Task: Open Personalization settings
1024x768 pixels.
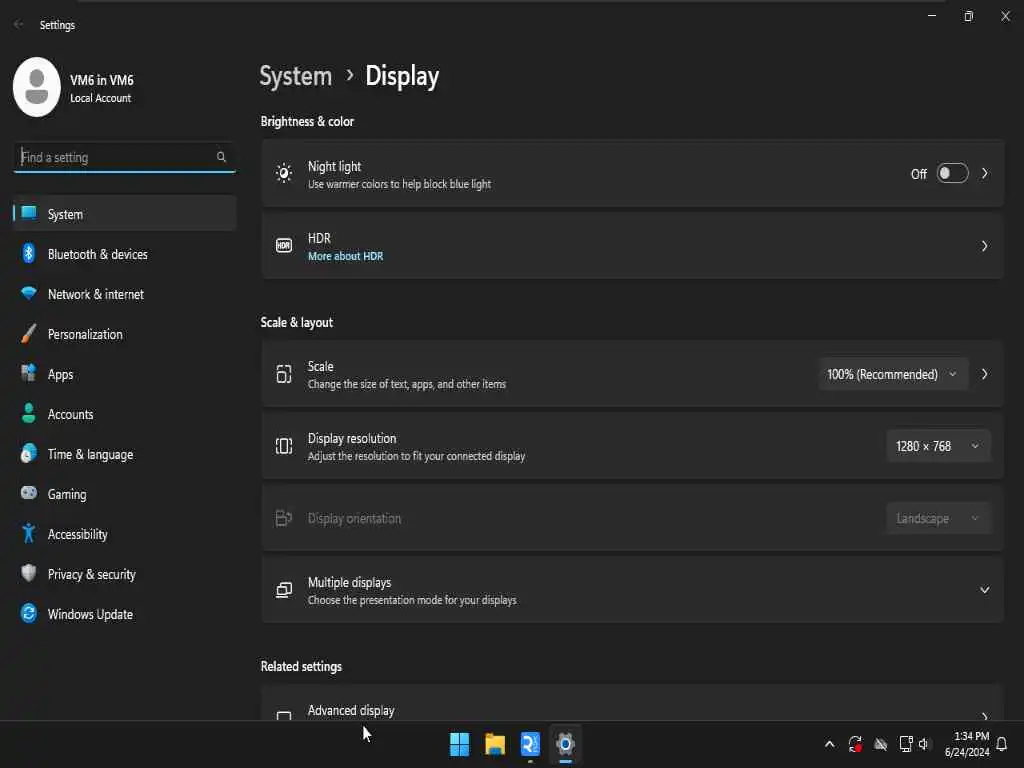Action: [x=124, y=334]
